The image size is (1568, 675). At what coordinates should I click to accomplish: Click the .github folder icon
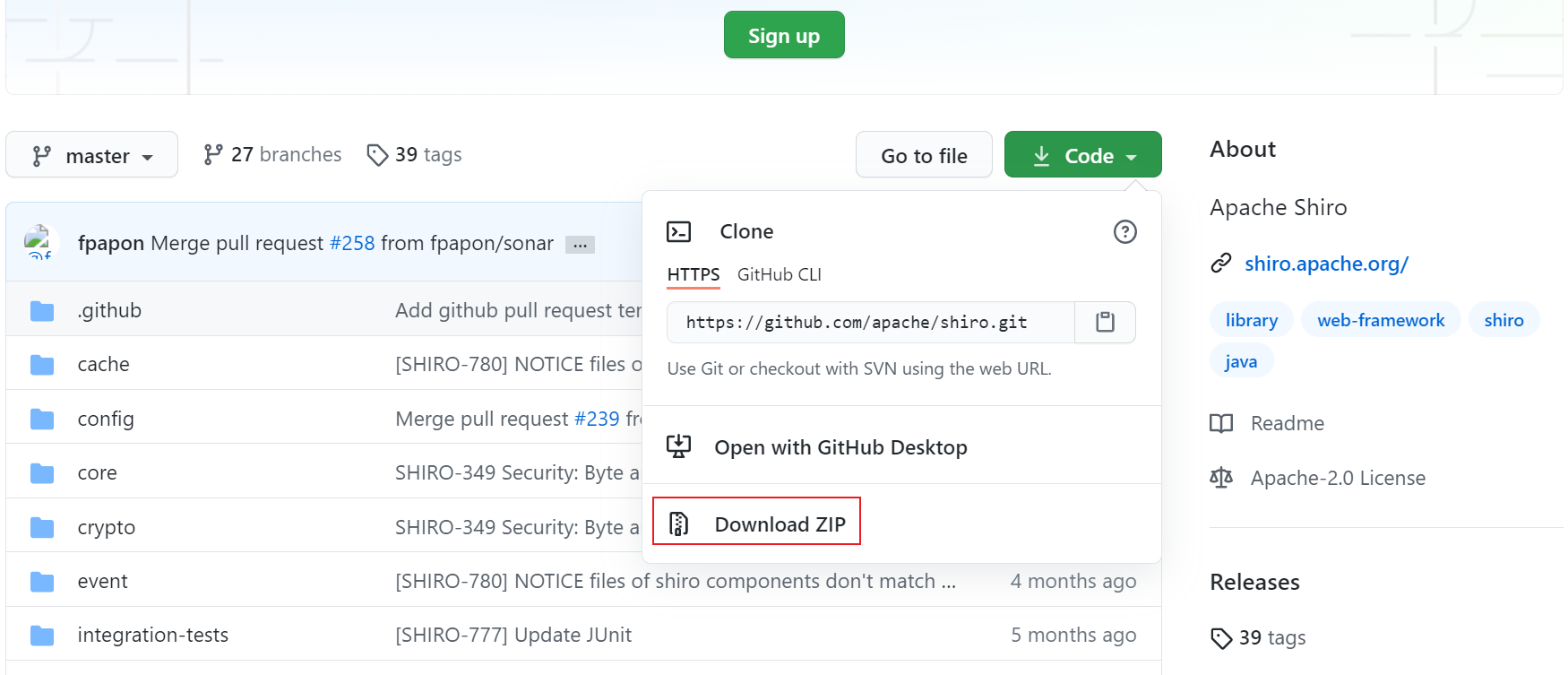(42, 311)
